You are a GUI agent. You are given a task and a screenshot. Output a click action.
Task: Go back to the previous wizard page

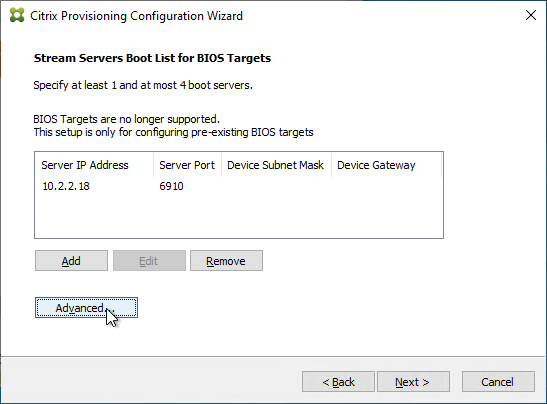coord(338,382)
